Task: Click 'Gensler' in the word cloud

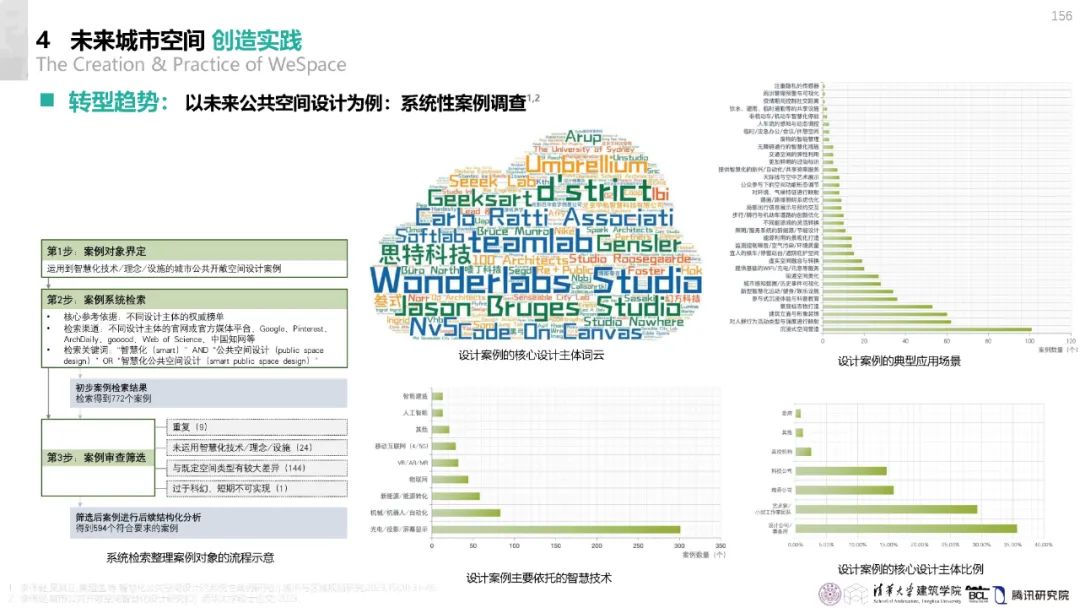Action: [638, 244]
